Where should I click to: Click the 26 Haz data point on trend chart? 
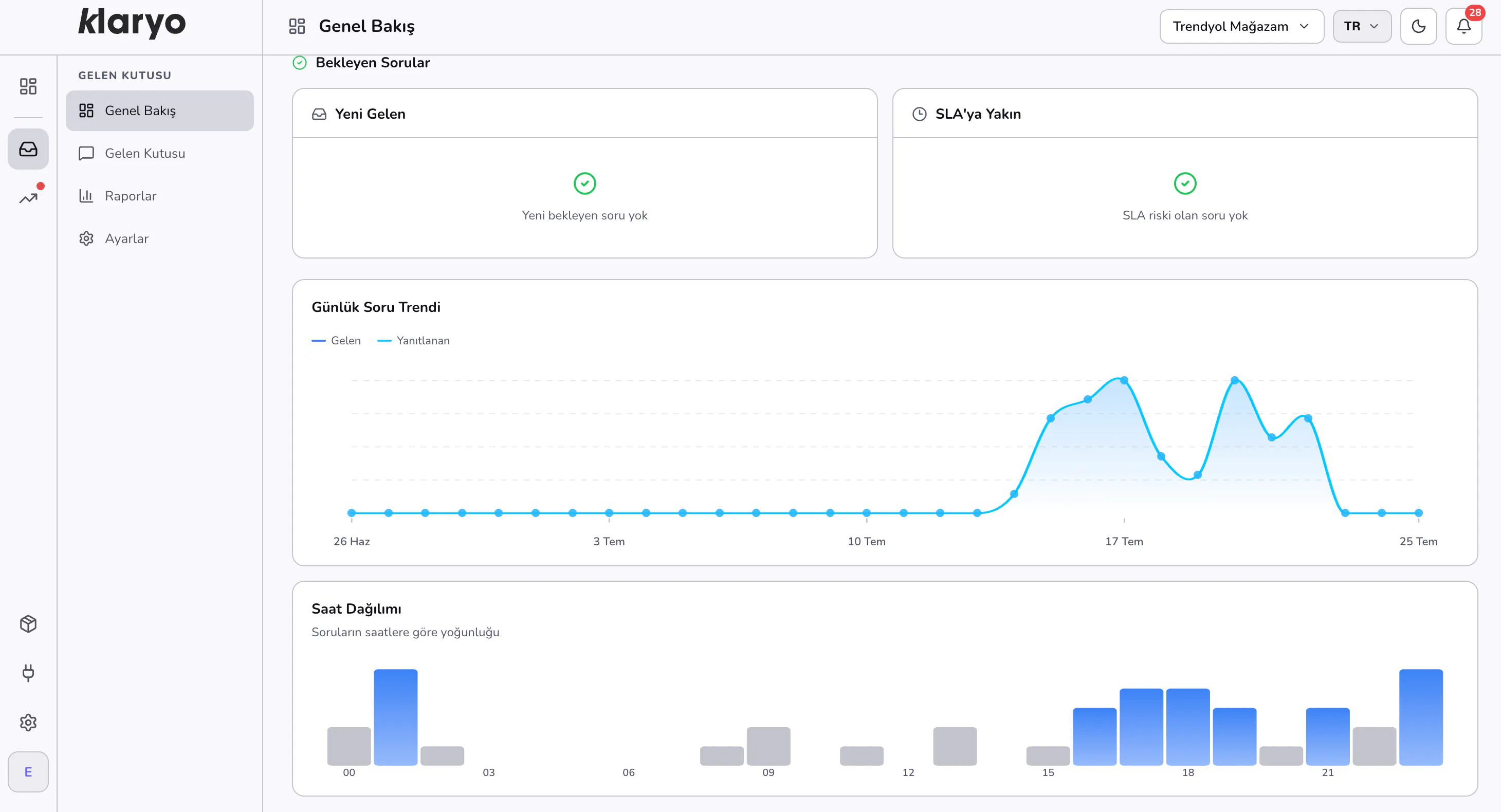352,513
